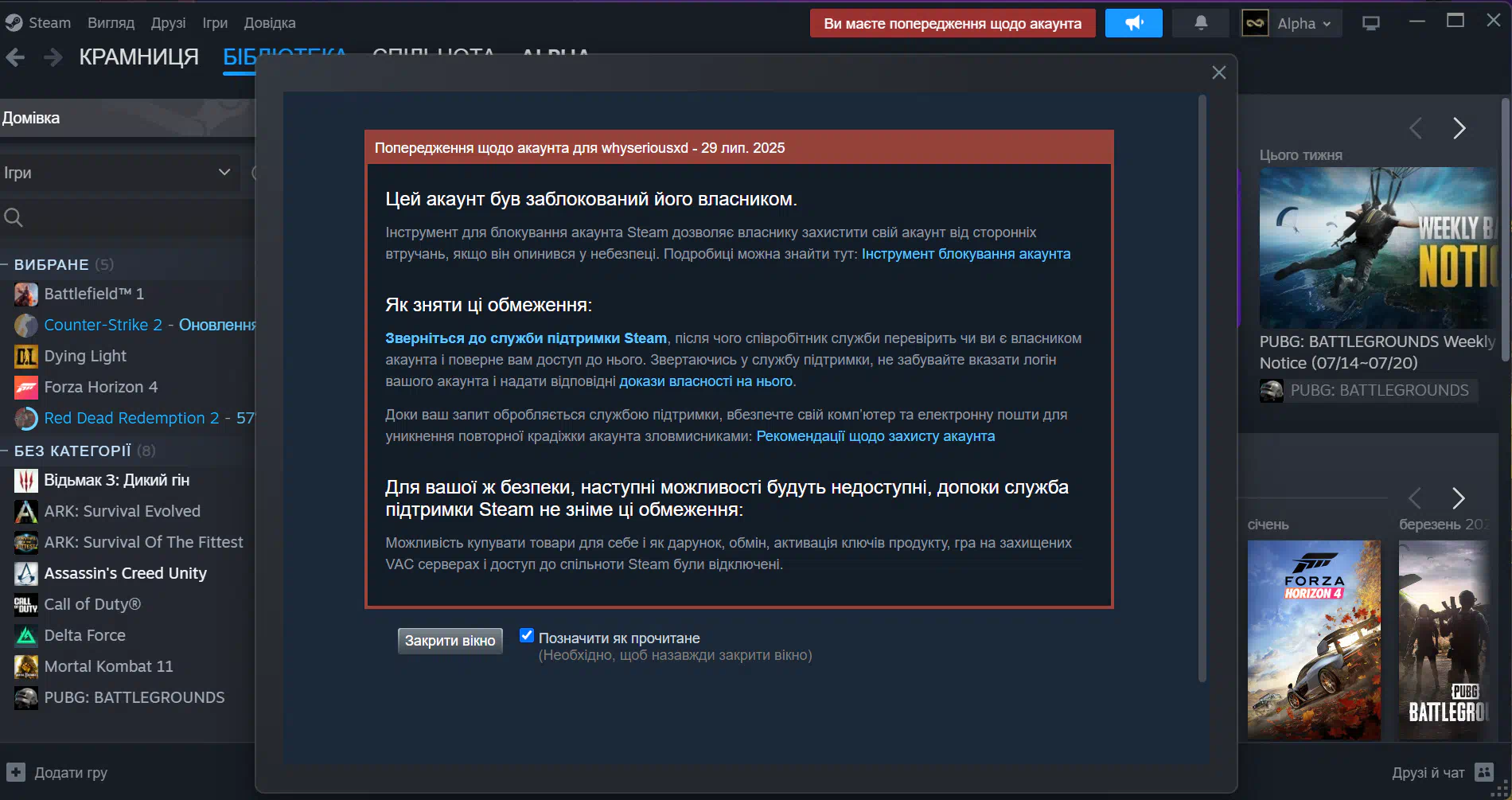
Task: Open the announcements megaphone button
Action: 1133,23
